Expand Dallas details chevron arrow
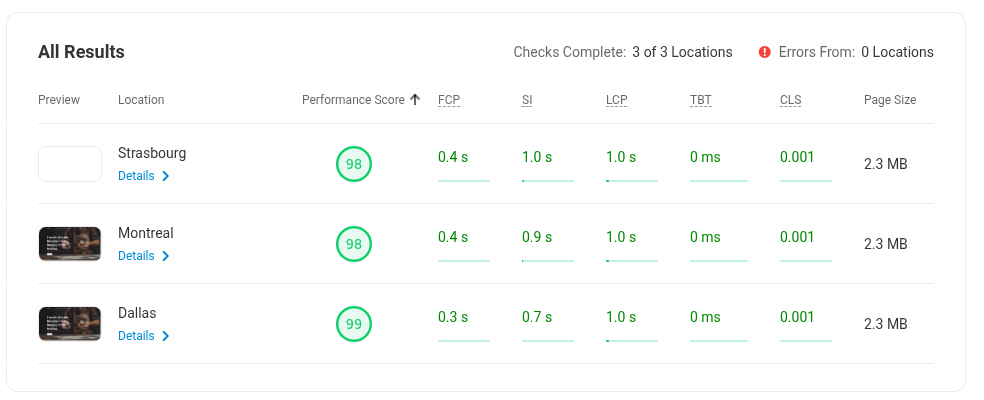984x400 pixels. point(166,336)
